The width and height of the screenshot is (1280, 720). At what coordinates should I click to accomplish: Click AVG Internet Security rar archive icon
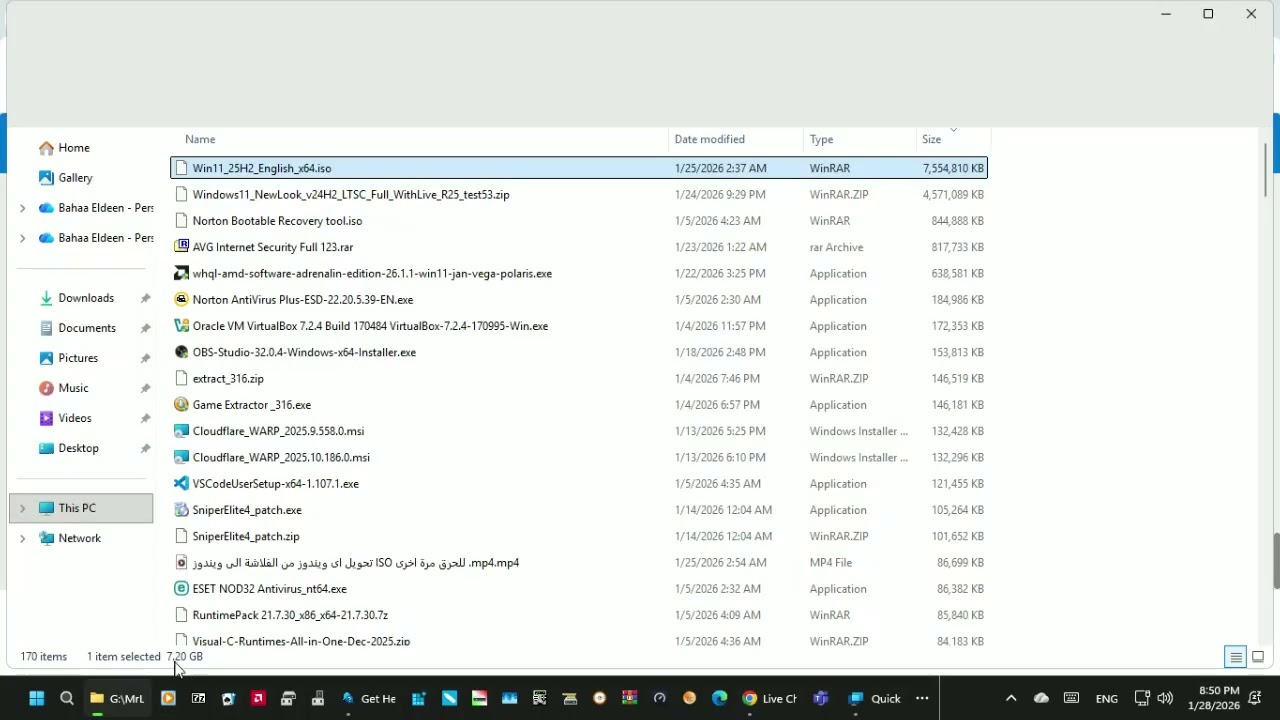tap(181, 247)
